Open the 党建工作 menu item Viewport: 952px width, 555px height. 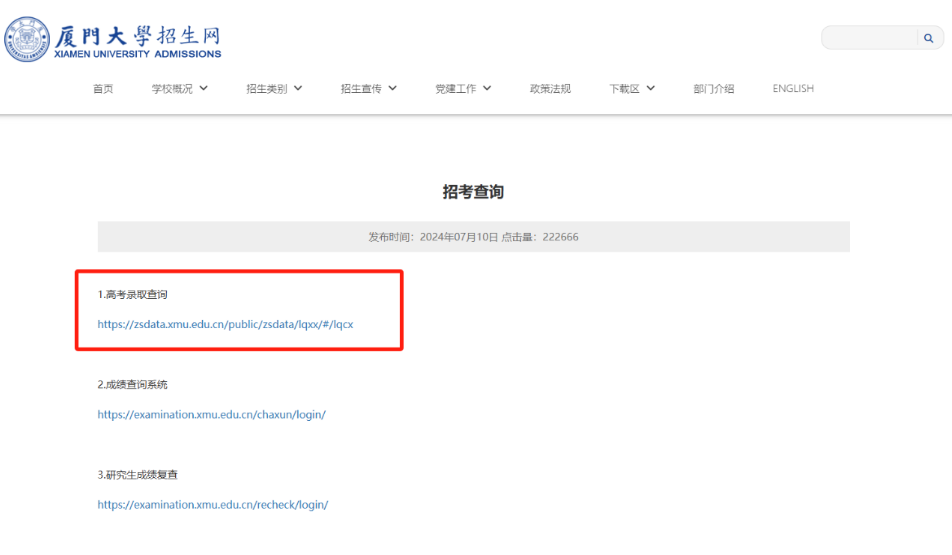pos(456,89)
